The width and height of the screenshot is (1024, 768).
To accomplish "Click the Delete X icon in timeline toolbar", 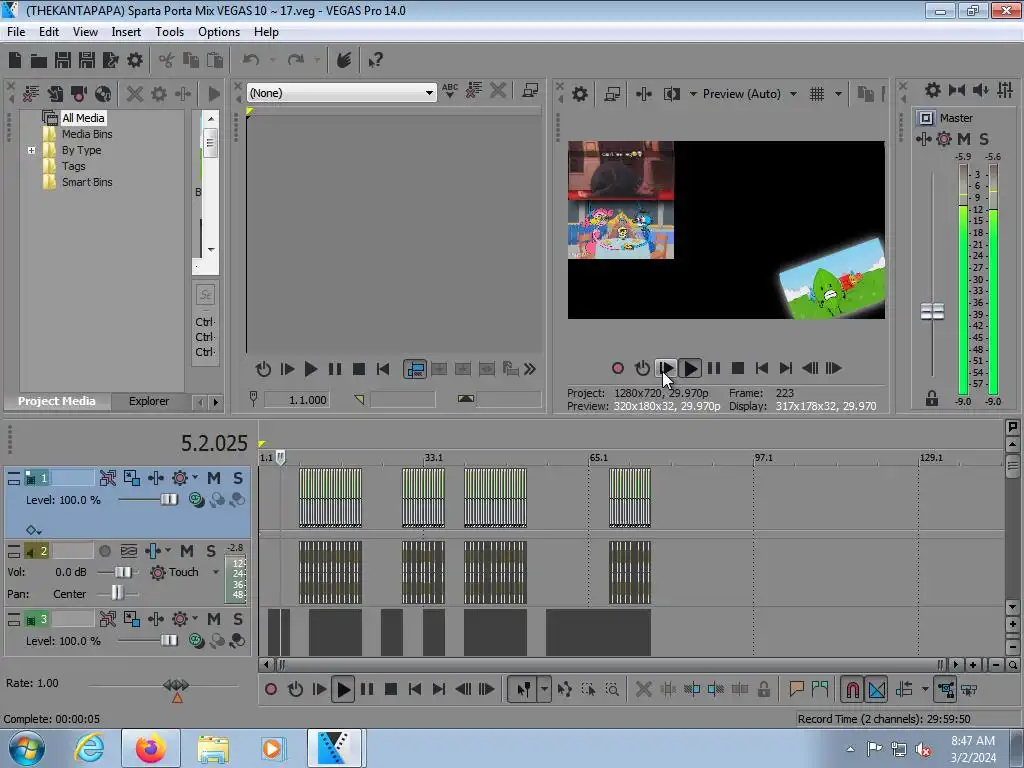I will pos(643,689).
